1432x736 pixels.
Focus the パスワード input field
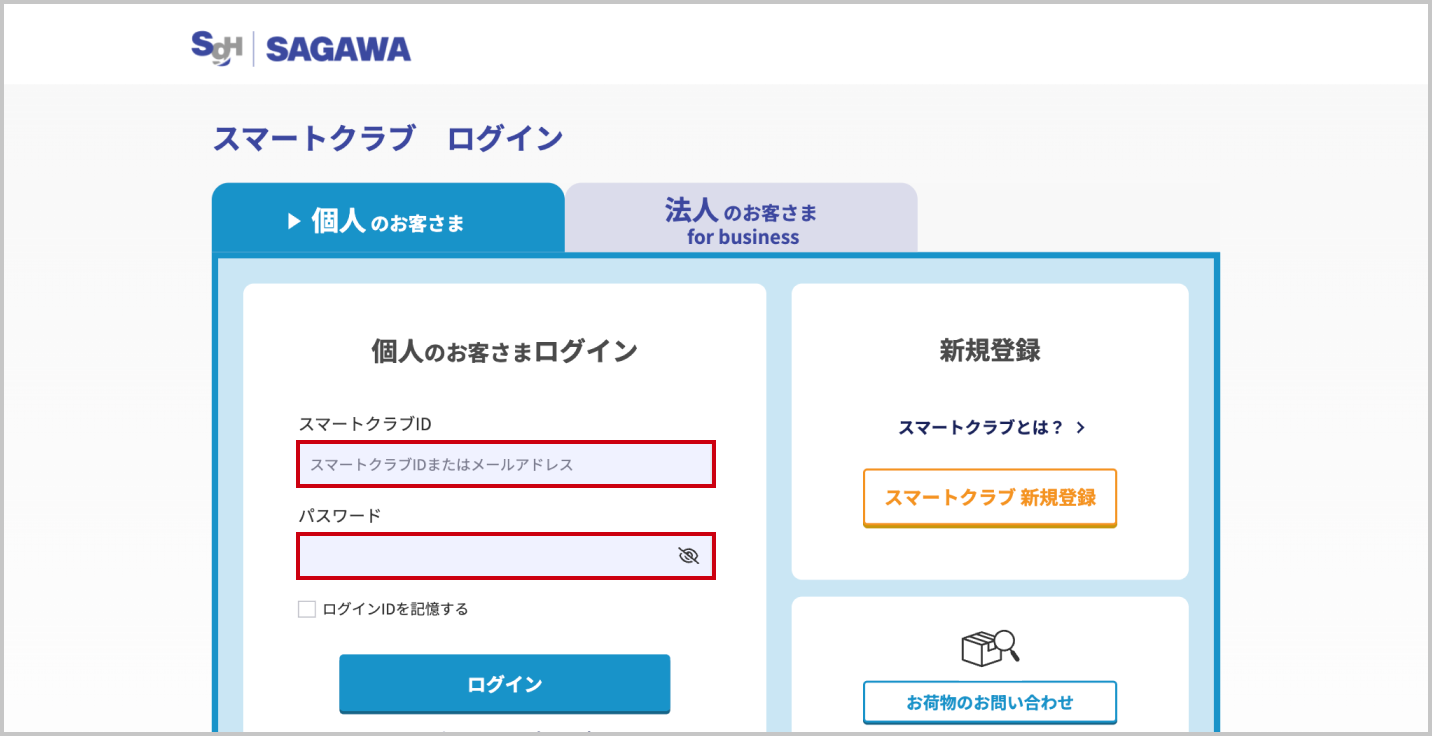click(x=506, y=556)
